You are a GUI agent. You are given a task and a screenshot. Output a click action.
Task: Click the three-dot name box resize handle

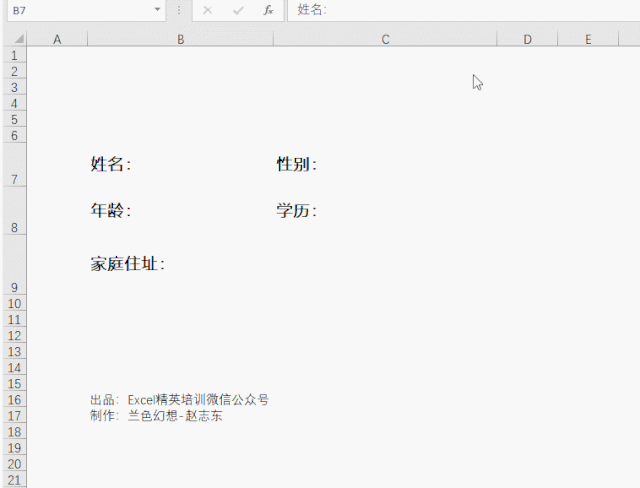pyautogui.click(x=179, y=10)
